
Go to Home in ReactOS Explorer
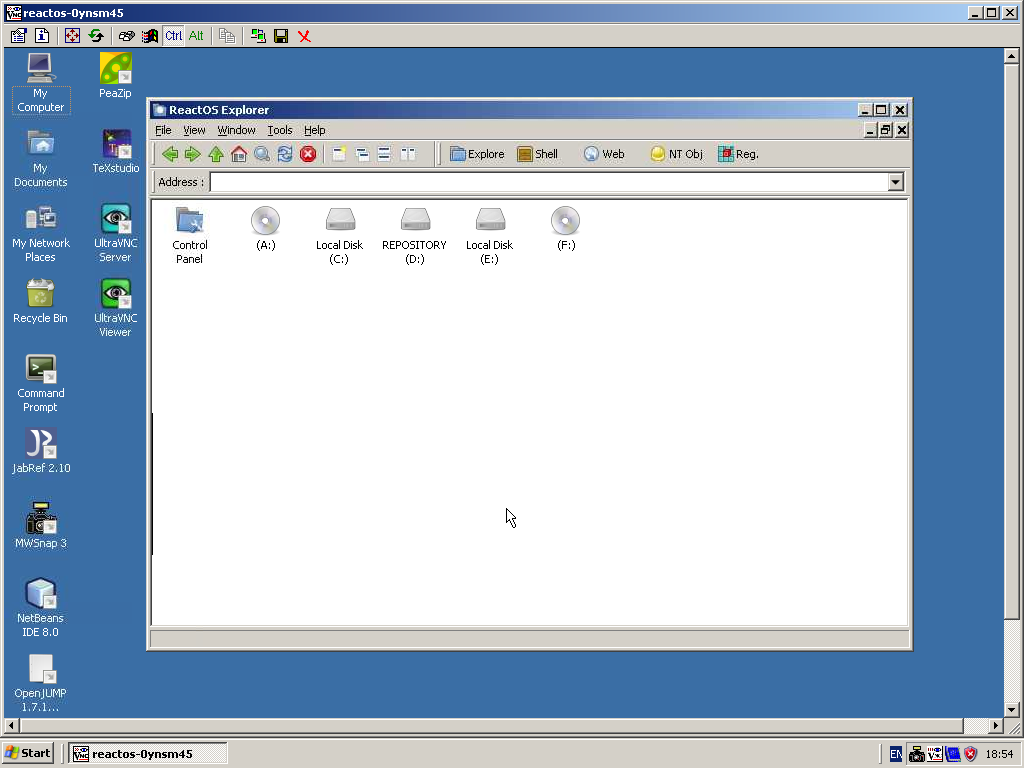click(x=239, y=154)
